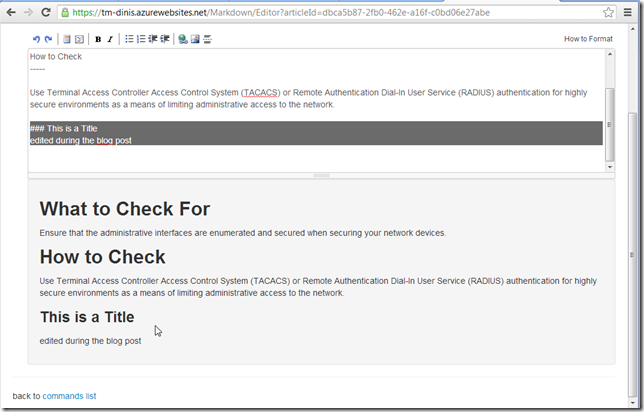Place the cursor on the 'How to Check' editor line

pos(56,57)
